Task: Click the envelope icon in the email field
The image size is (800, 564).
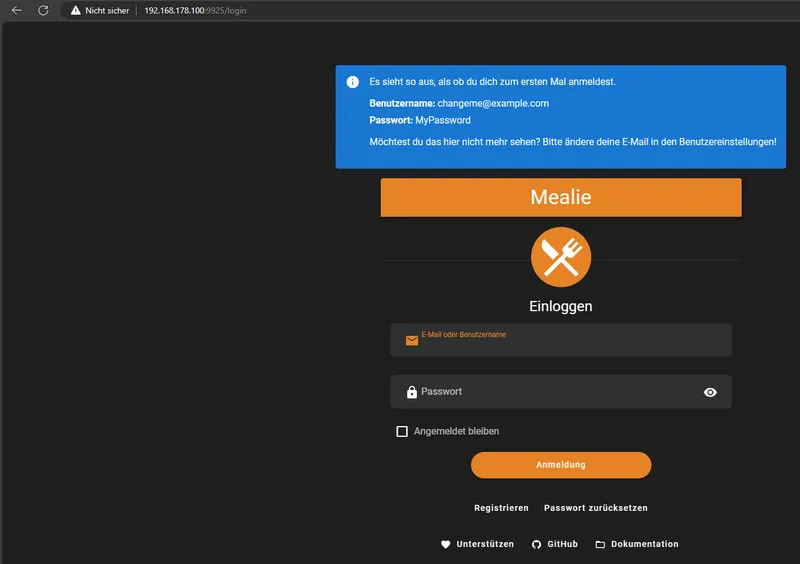Action: click(412, 341)
